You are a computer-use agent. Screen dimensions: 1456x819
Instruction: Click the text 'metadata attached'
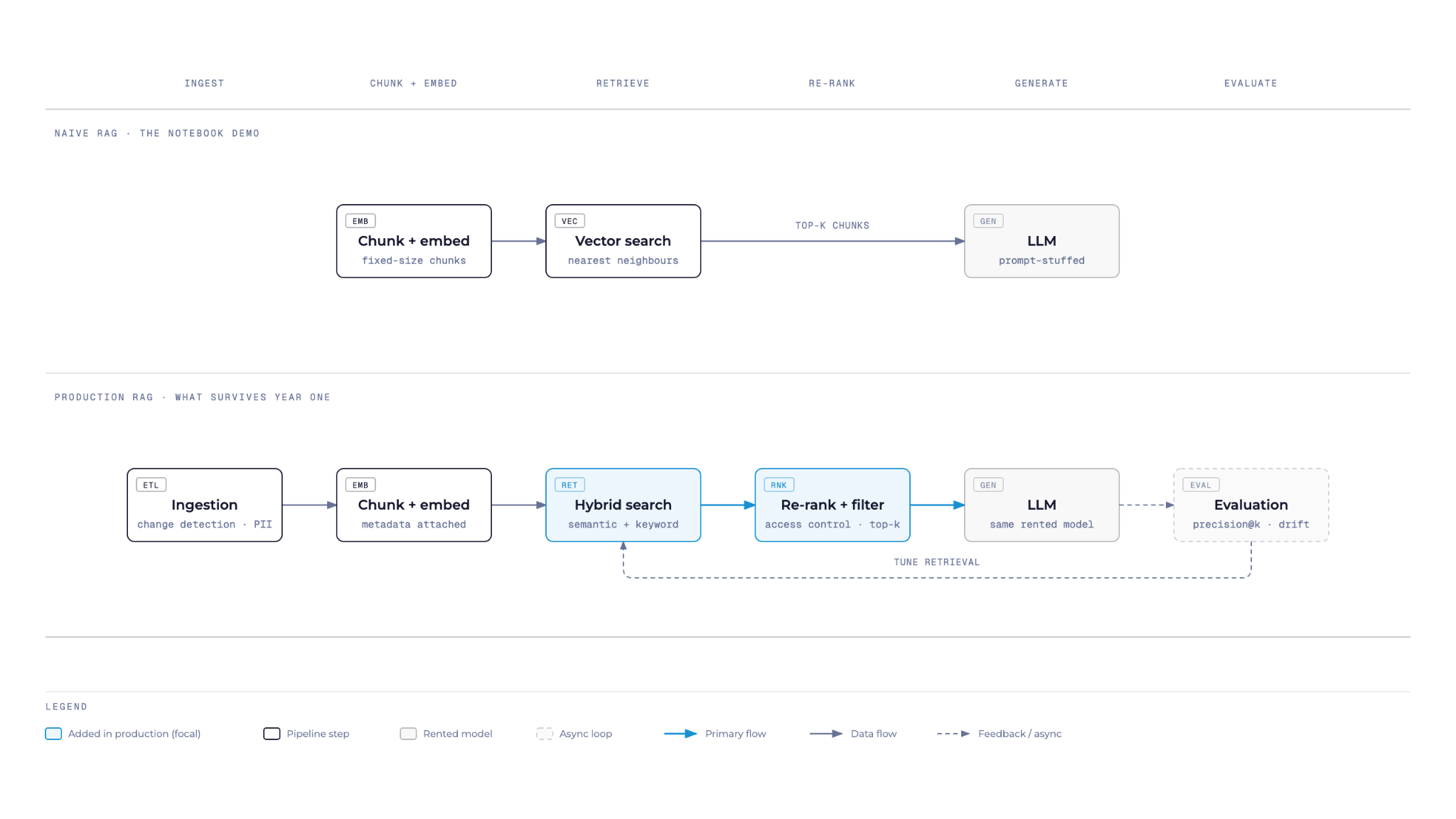414,525
